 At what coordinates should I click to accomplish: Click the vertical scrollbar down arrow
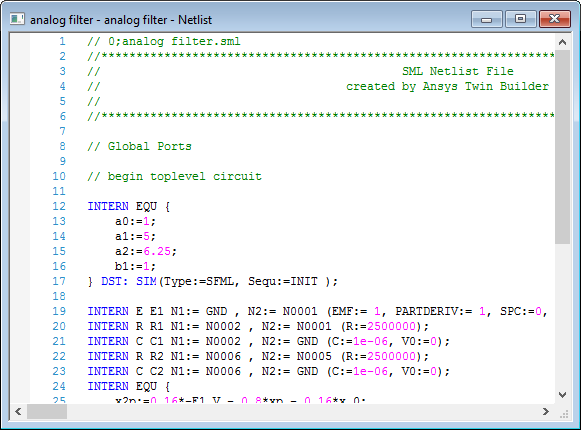562,395
